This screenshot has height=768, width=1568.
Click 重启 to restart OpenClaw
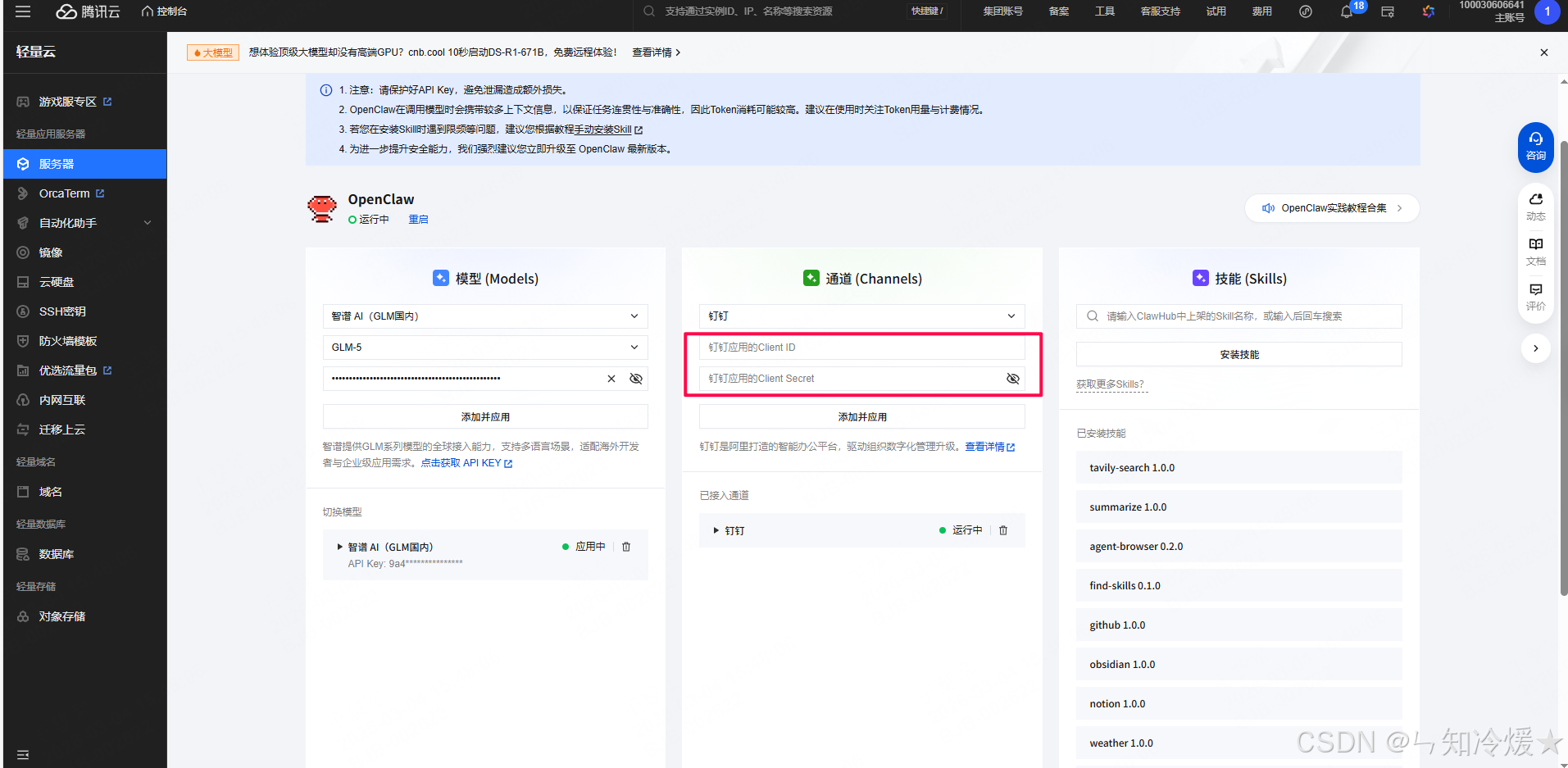pos(418,220)
